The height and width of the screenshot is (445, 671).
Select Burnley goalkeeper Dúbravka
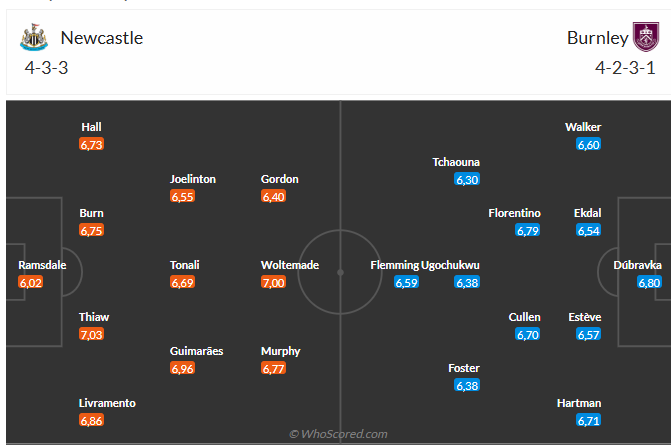[x=637, y=265]
